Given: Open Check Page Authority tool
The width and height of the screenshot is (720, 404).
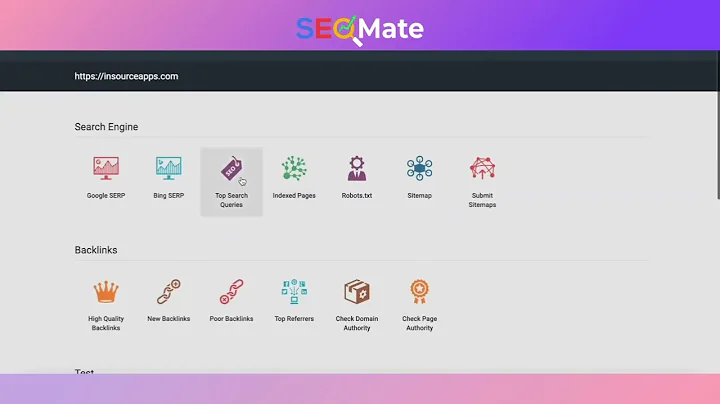Looking at the screenshot, I should point(419,305).
